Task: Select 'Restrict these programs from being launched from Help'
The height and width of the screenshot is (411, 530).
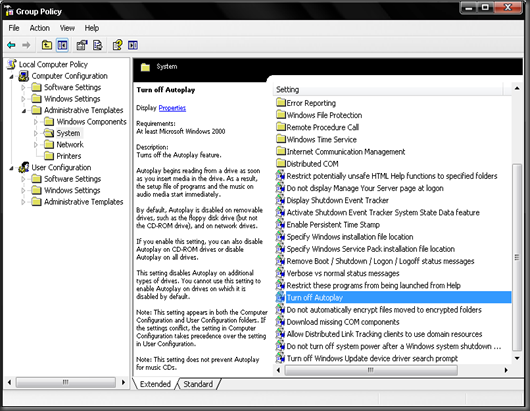Action: (x=374, y=285)
